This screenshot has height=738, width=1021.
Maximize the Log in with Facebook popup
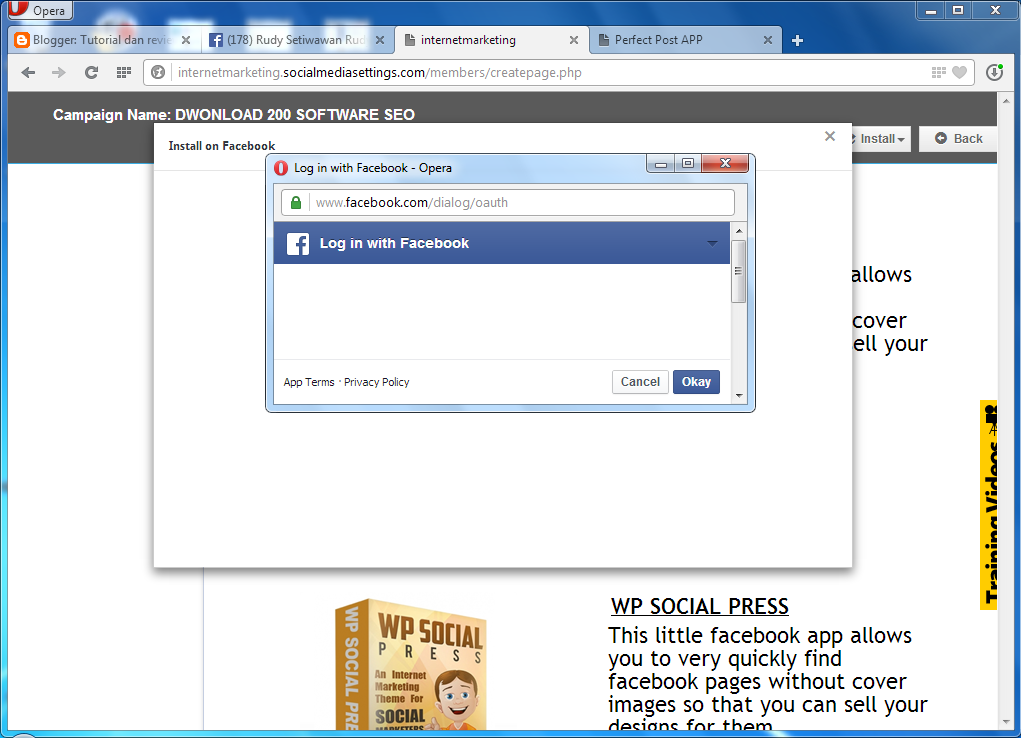[x=688, y=163]
